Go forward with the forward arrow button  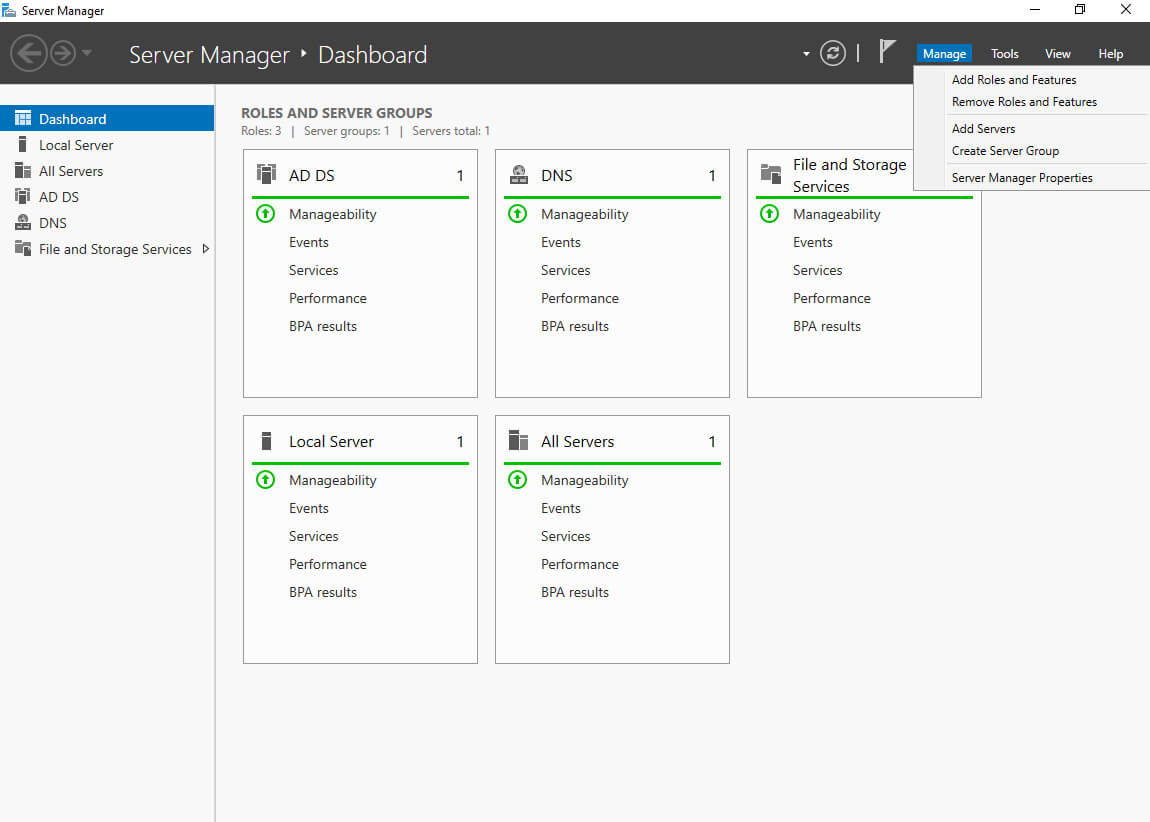coord(63,54)
